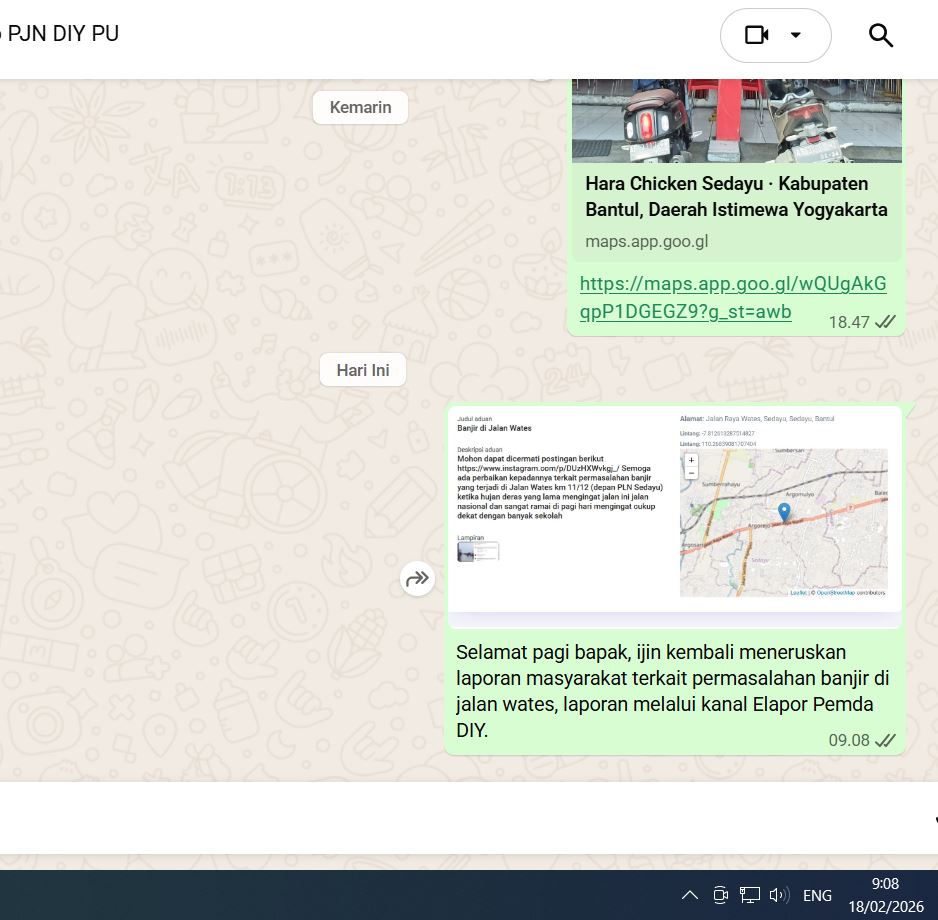Switch the ENG input language indicator
Image resolution: width=938 pixels, height=920 pixels.
pyautogui.click(x=817, y=895)
